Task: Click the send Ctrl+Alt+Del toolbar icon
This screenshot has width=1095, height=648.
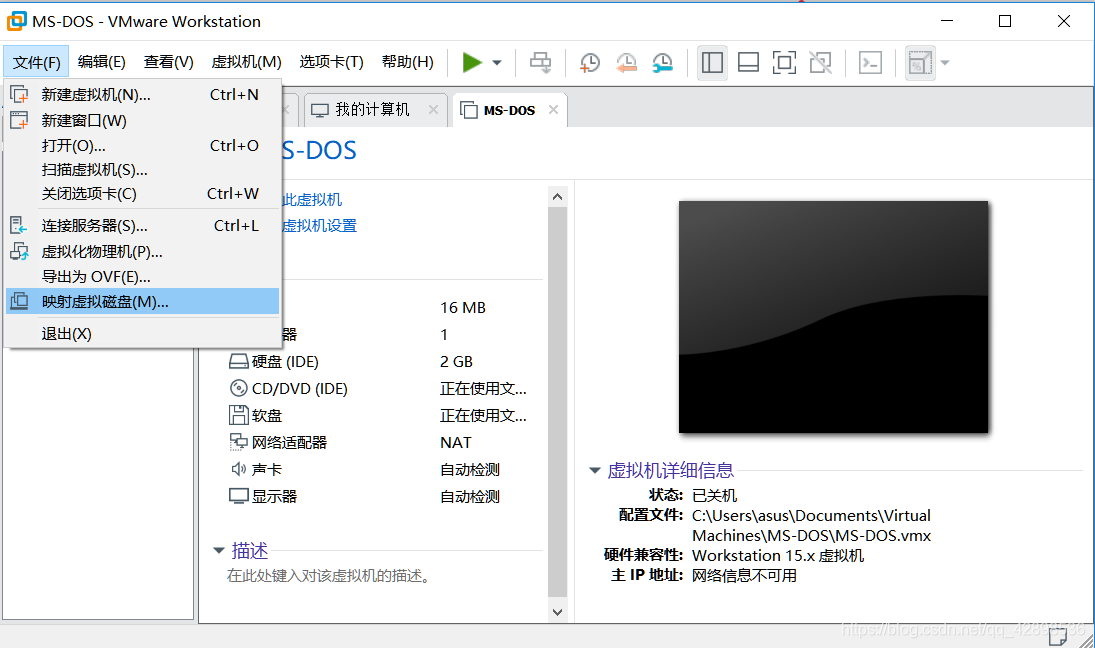Action: point(540,62)
